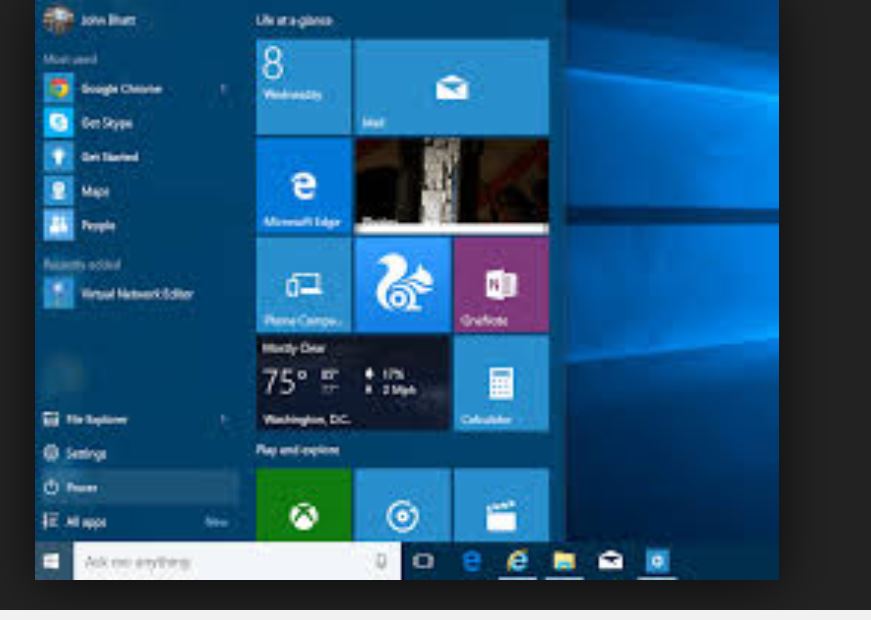871x620 pixels.
Task: Expand Google Chrome jump list arrow
Action: [x=223, y=89]
